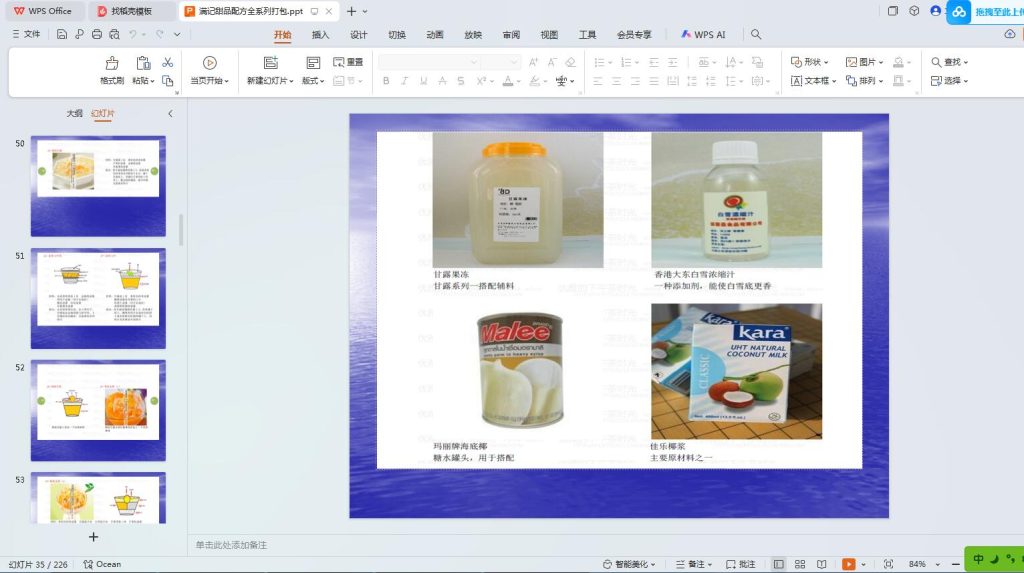Open the font name combo box
Screen dimensions: 1024x573
click(x=429, y=62)
